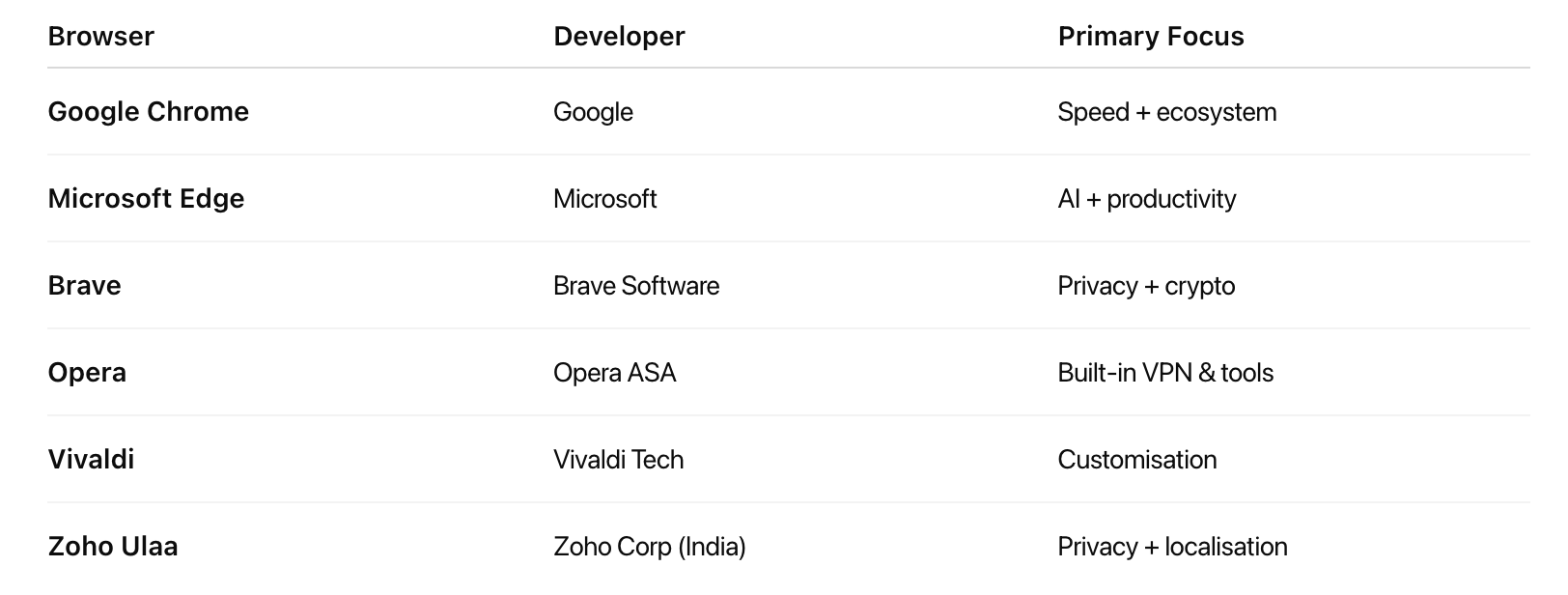Viewport: 1568px width, 595px height.
Task: Click the Opera ASA developer text
Action: (614, 373)
